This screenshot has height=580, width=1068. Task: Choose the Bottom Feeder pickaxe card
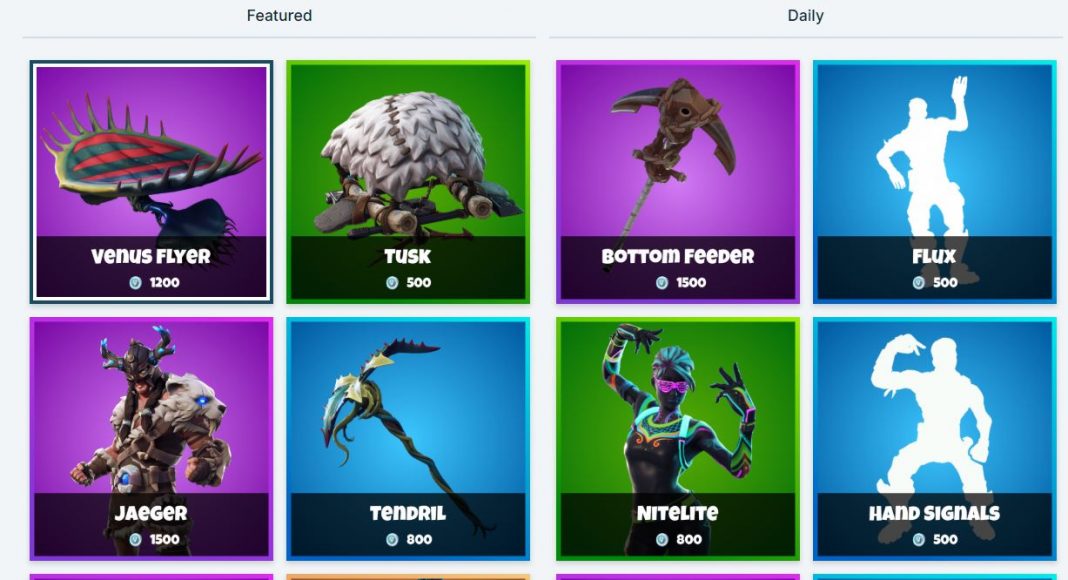tap(678, 182)
